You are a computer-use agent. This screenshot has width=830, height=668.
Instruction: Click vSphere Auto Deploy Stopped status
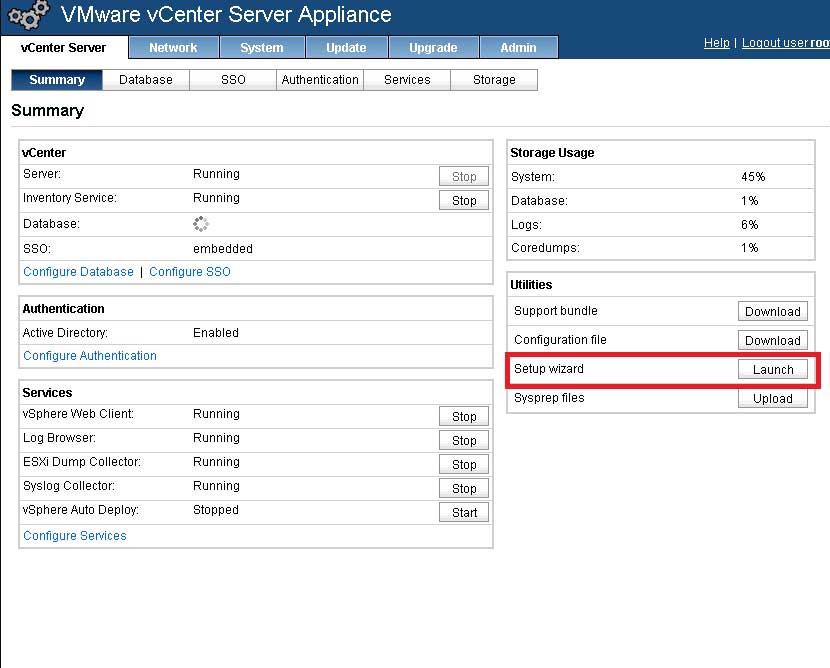(x=215, y=510)
